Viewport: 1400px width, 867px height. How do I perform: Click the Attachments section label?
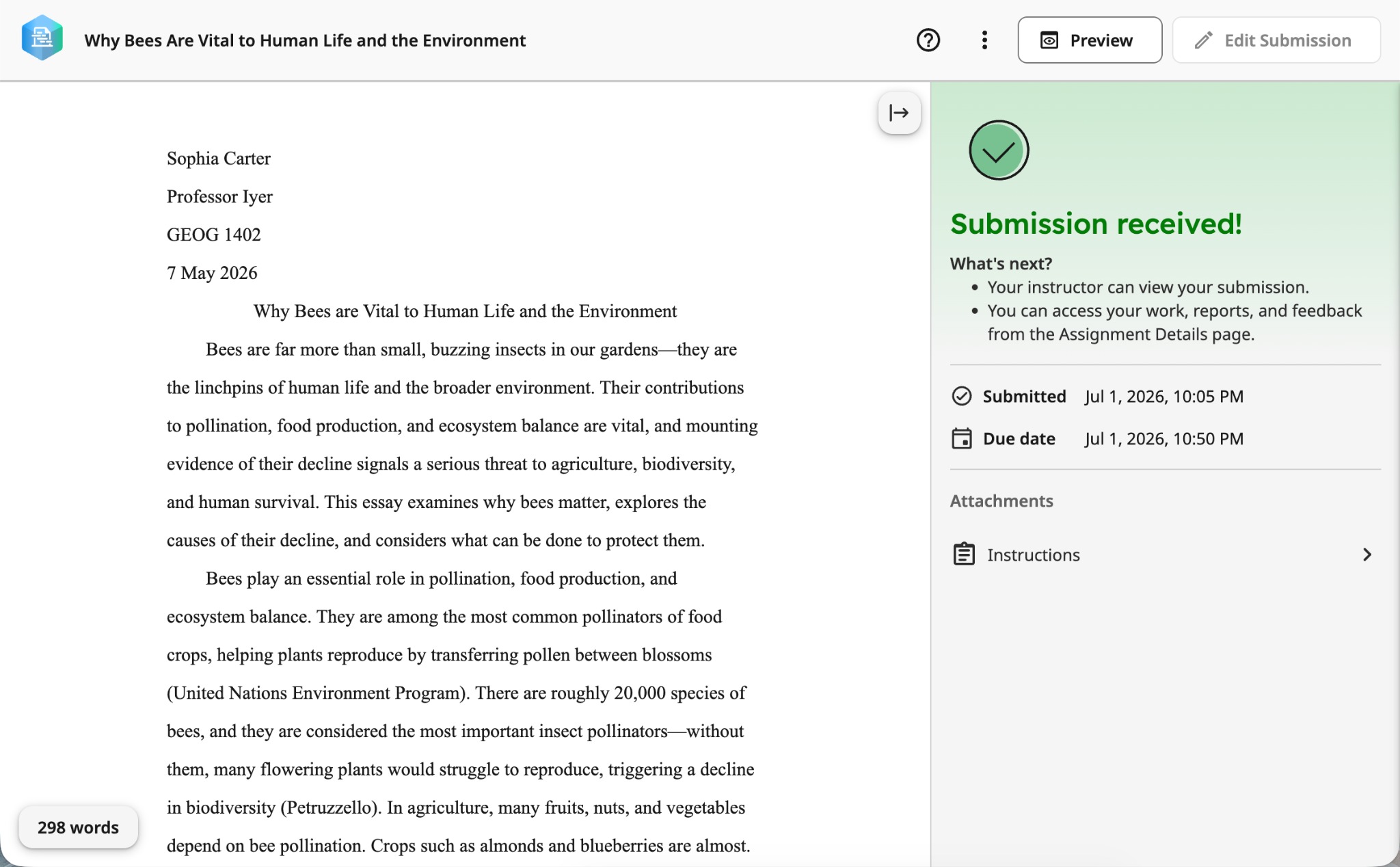[x=1001, y=501]
